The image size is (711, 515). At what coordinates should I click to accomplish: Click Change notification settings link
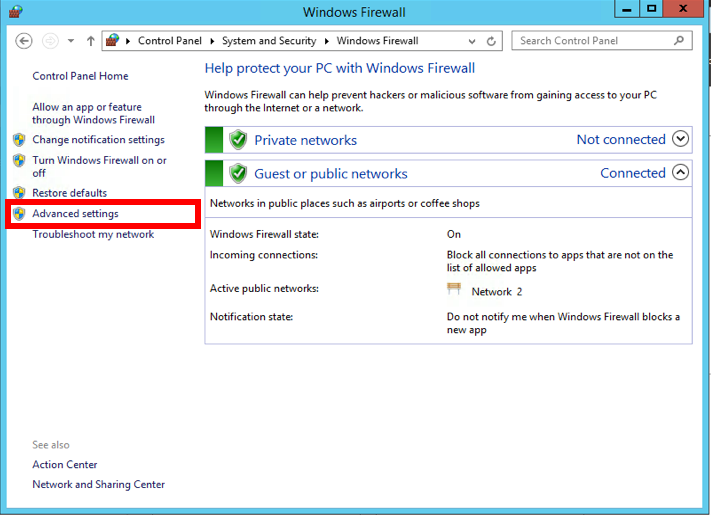[98, 140]
